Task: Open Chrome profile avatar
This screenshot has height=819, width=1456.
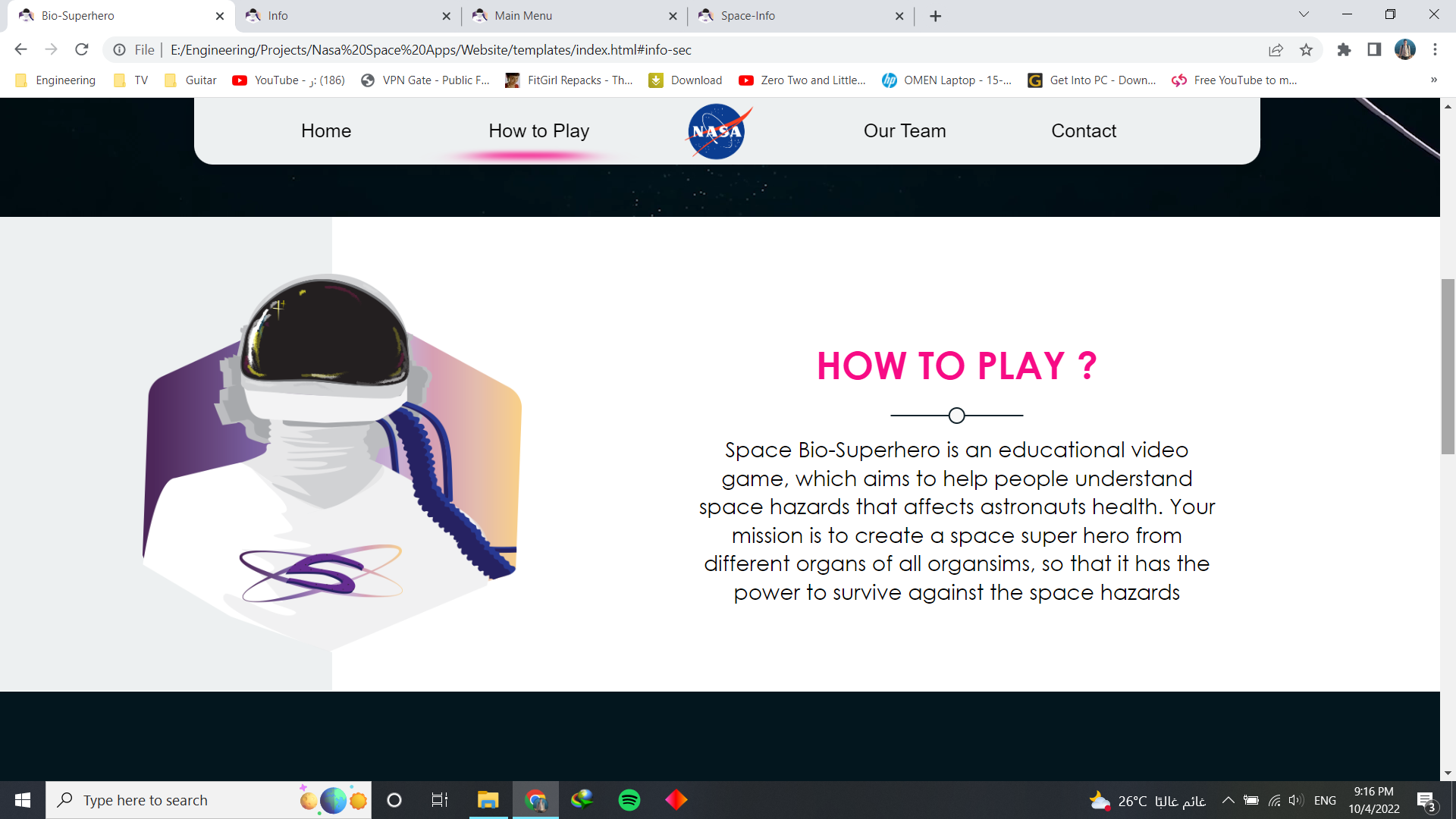Action: pos(1404,50)
